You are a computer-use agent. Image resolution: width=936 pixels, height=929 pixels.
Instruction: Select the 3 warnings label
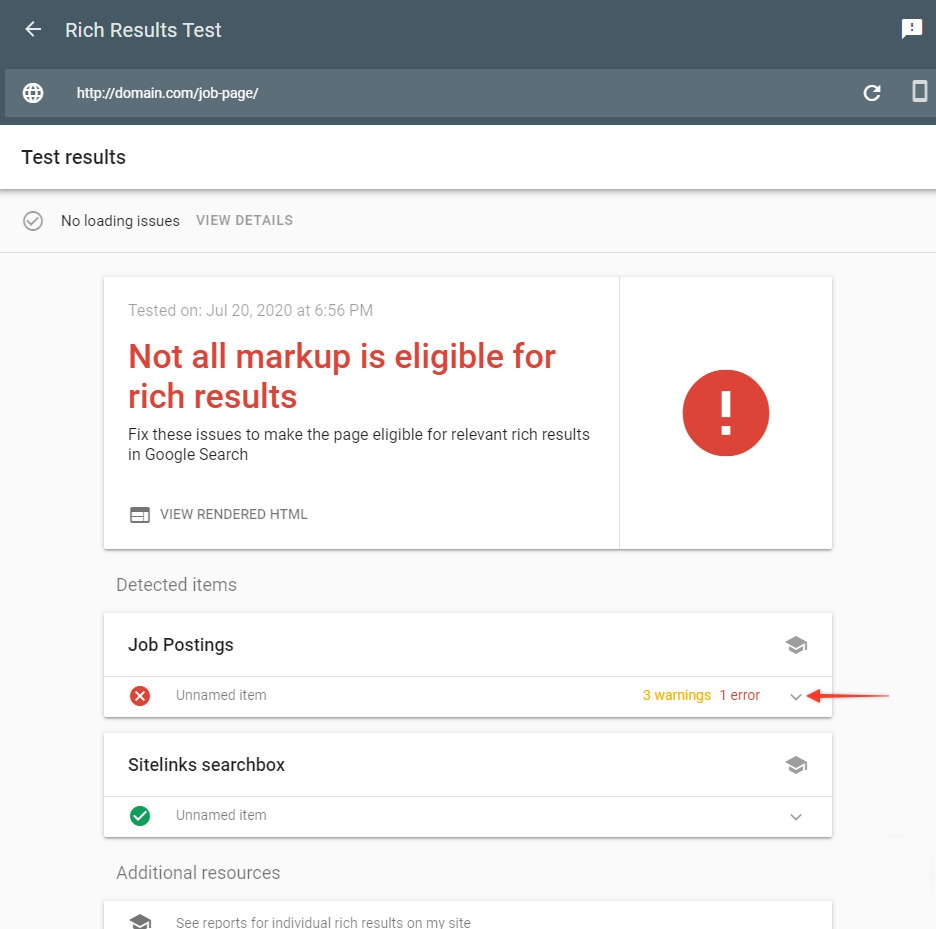pyautogui.click(x=676, y=696)
